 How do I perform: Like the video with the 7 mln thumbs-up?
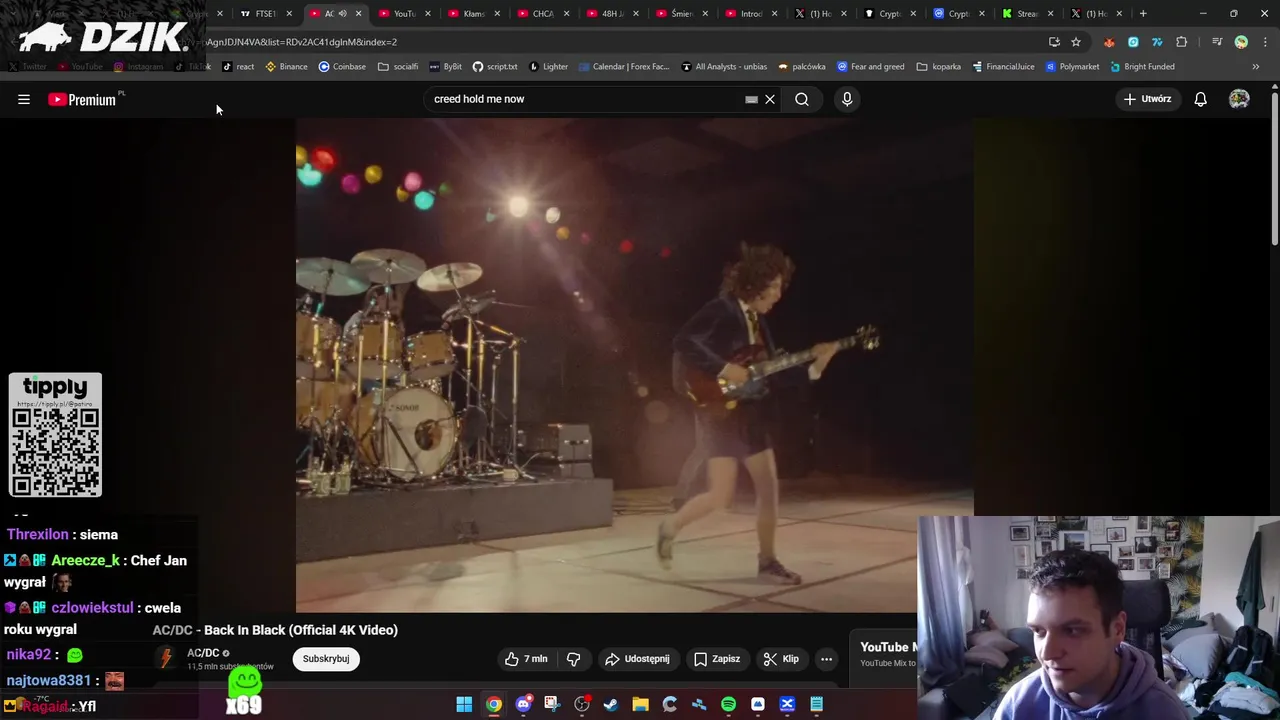527,659
